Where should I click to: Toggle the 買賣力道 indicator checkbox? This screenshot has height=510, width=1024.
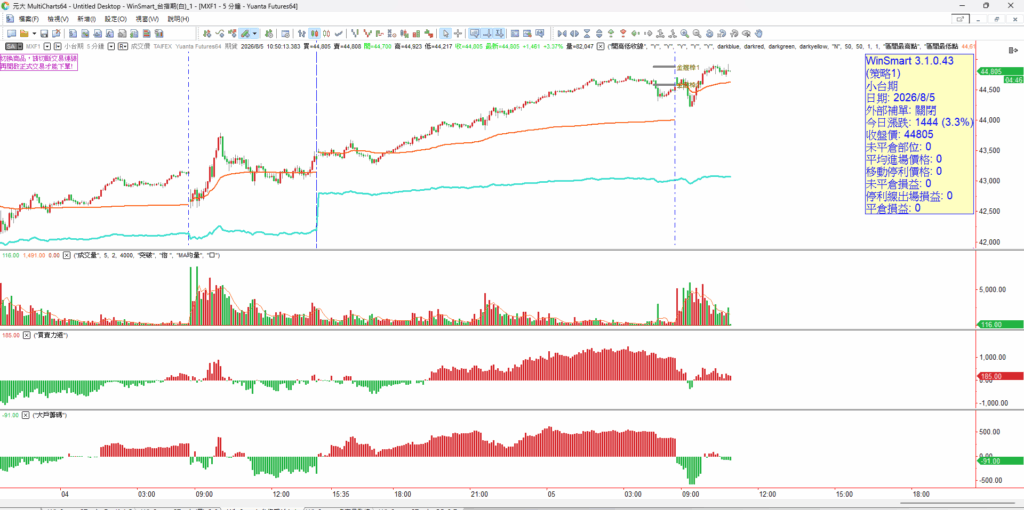pos(27,335)
